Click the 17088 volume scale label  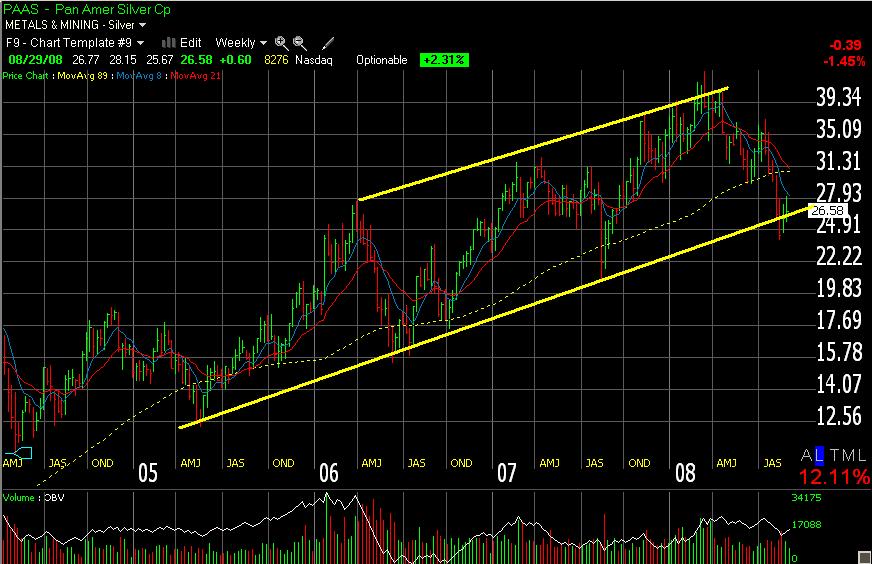pos(806,525)
